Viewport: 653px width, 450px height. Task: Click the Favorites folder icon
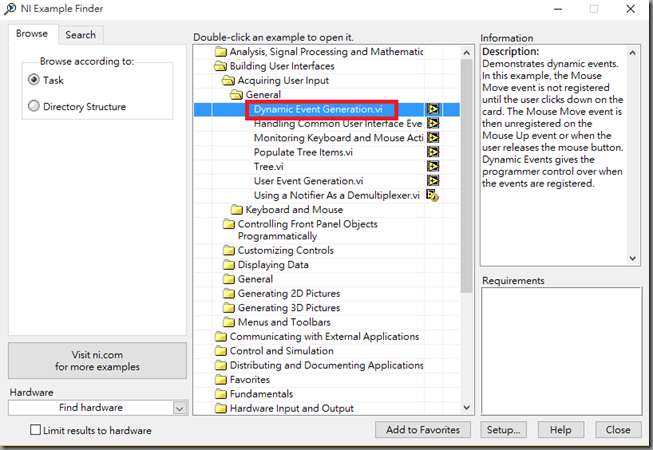[220, 380]
